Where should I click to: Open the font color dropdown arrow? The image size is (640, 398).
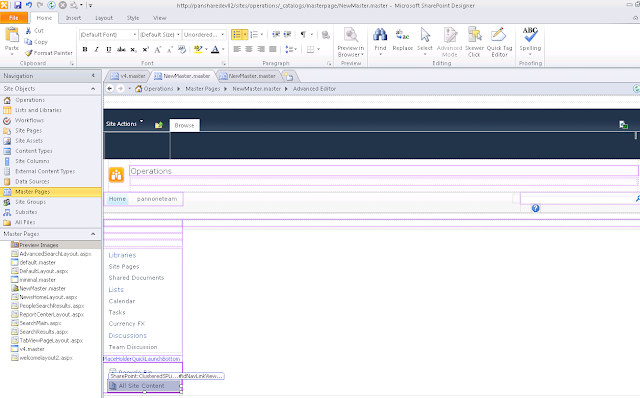tap(223, 49)
